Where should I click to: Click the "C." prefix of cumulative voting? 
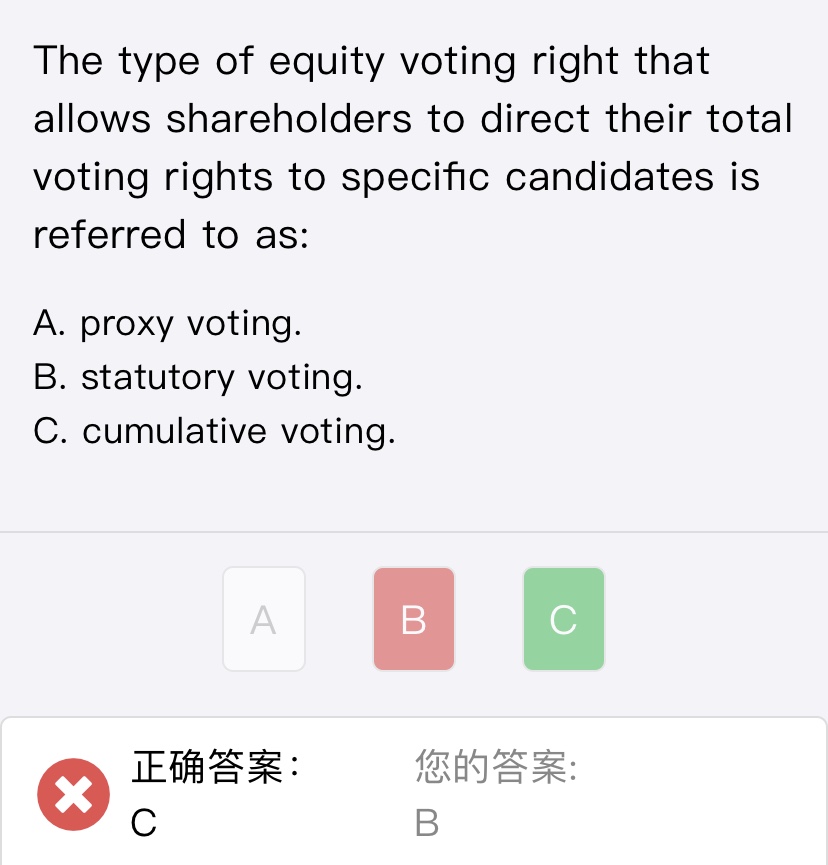pos(50,431)
